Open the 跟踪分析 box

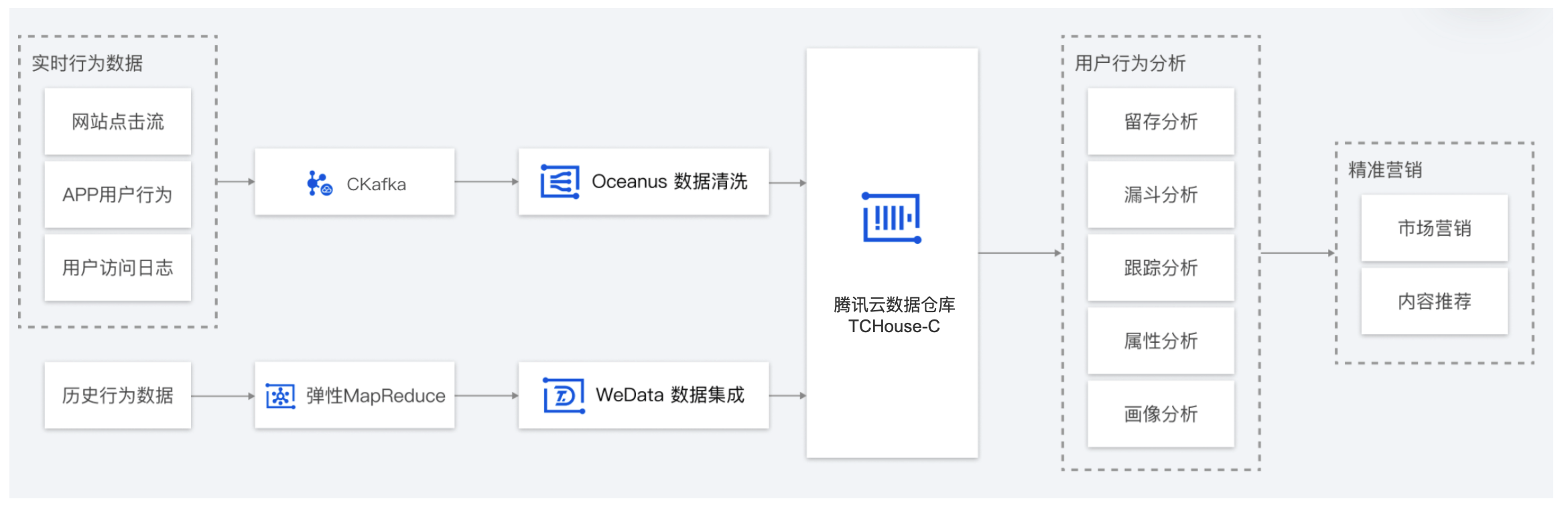coord(1161,268)
